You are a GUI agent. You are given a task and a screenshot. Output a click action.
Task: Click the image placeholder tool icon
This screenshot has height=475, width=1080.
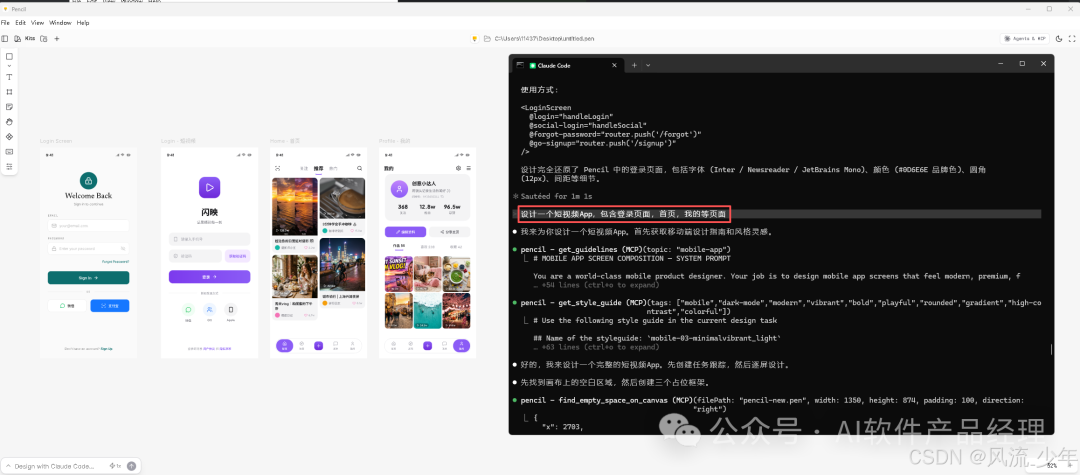(10, 151)
